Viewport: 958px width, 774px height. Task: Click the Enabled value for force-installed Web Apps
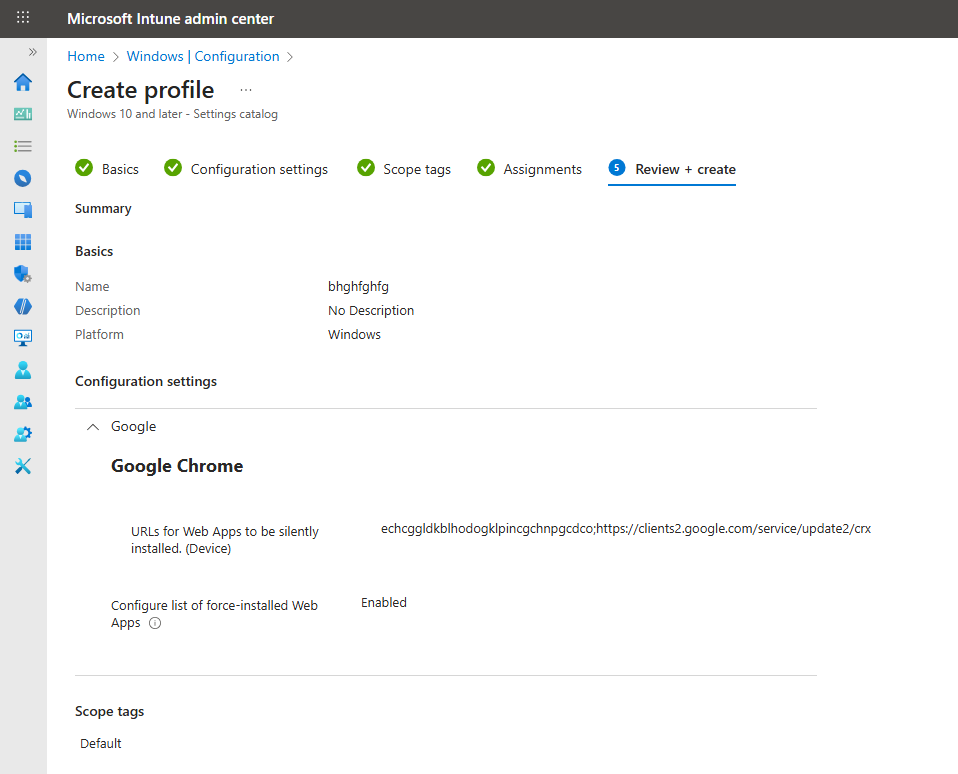point(384,602)
